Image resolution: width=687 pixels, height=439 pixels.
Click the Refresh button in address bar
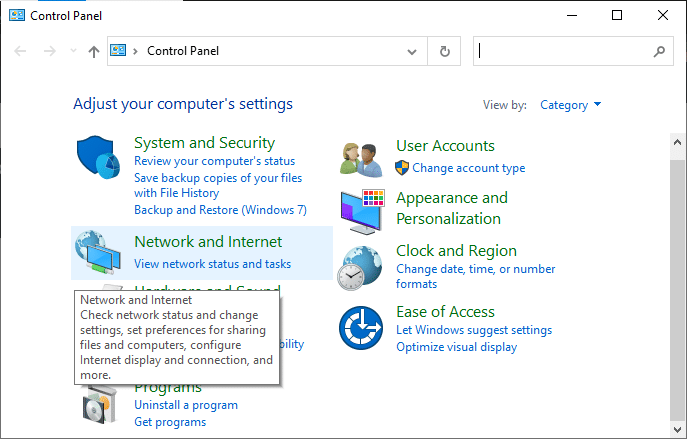point(444,51)
